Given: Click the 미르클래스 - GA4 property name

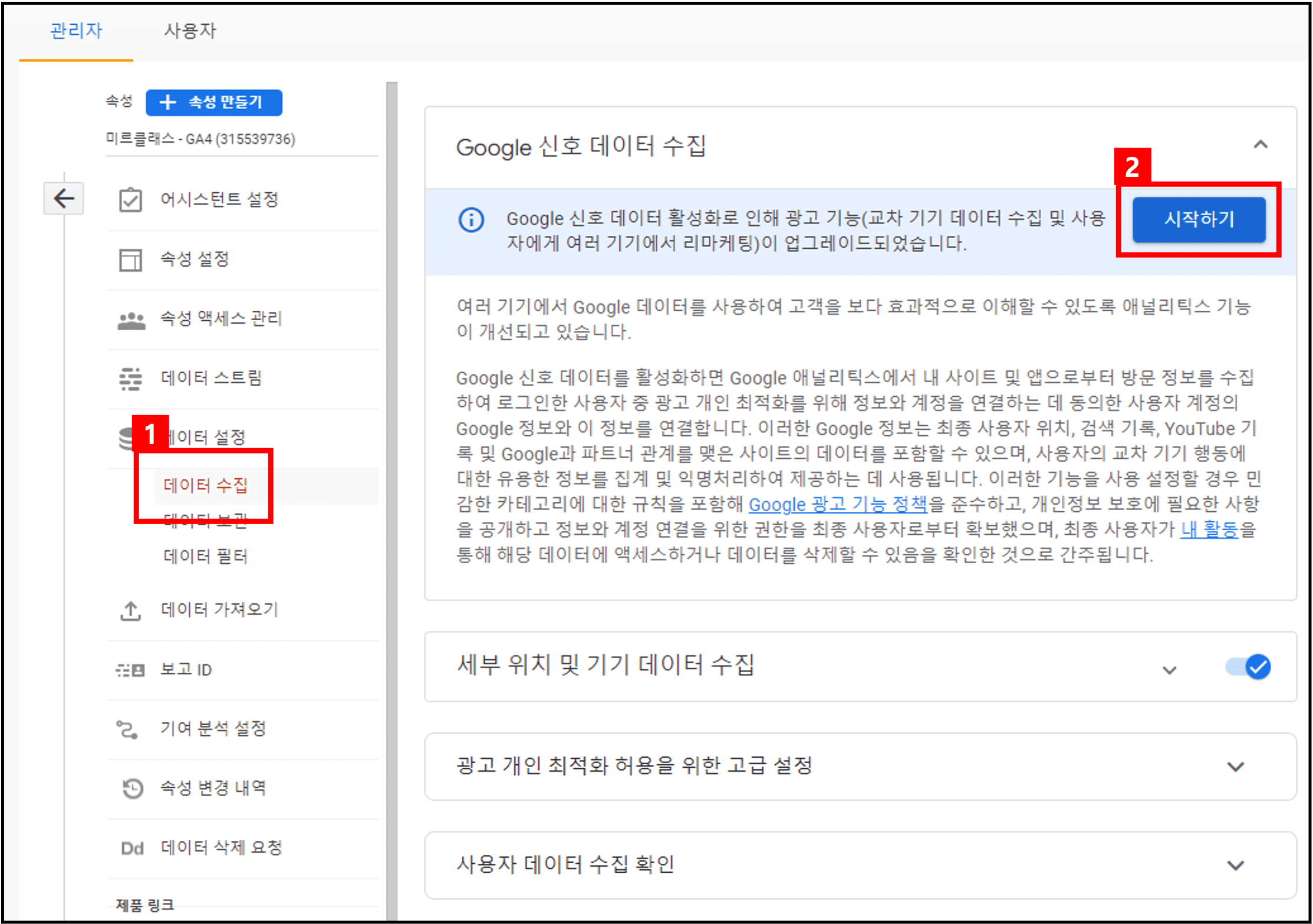Looking at the screenshot, I should pos(200,139).
